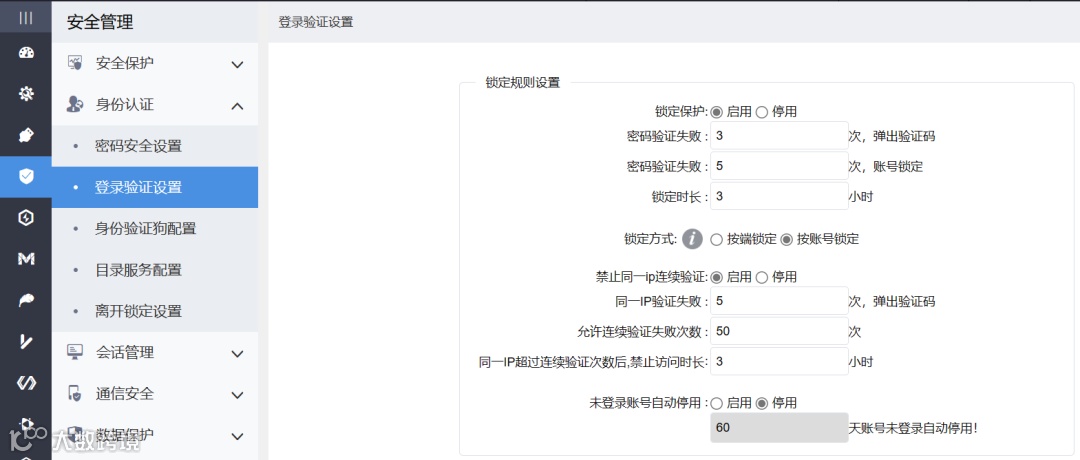Select 停用 for 未登录账号自动停用
Viewport: 1080px width, 460px height.
[x=762, y=403]
